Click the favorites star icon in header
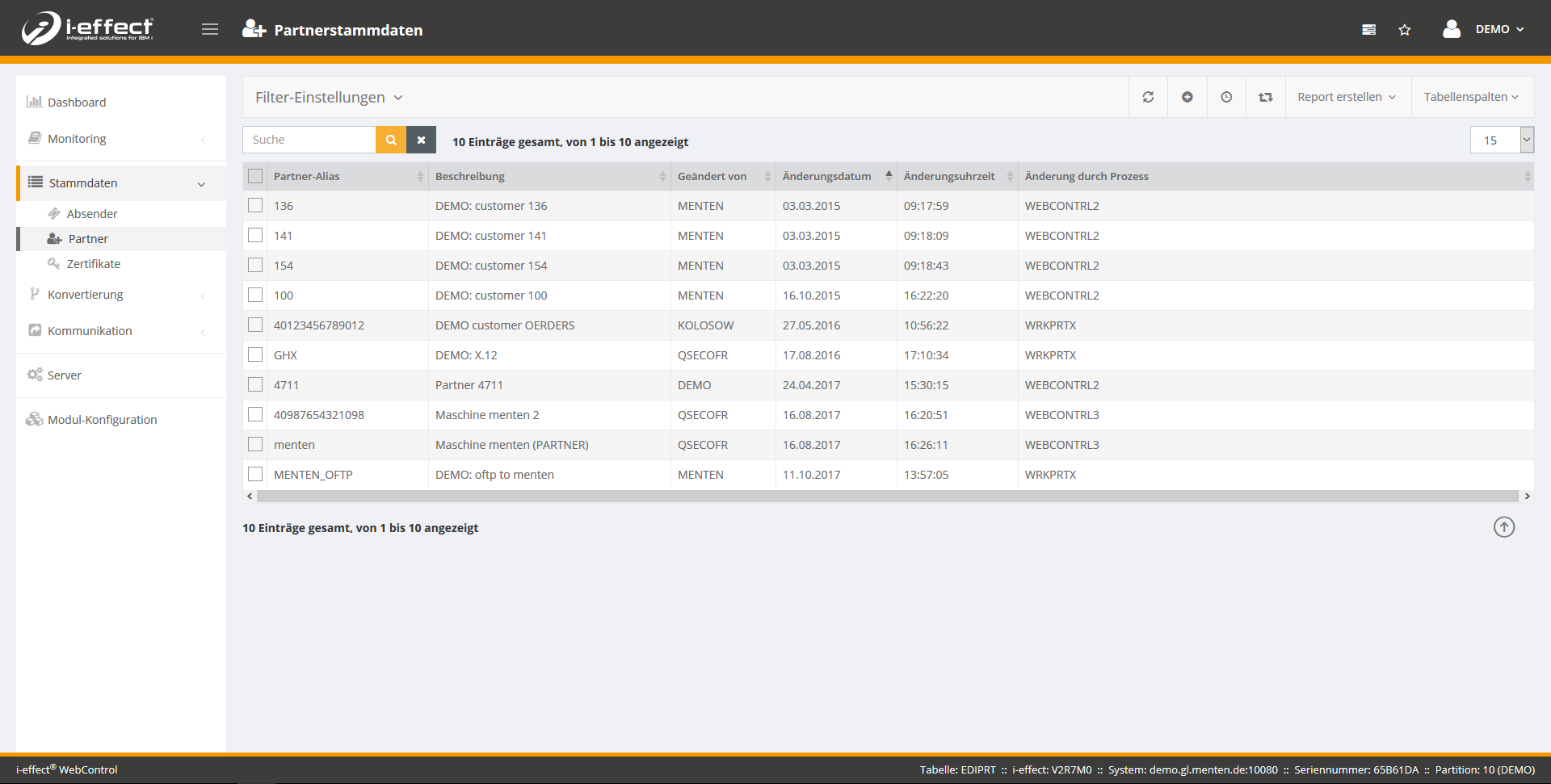Viewport: 1551px width, 784px height. (x=1405, y=30)
